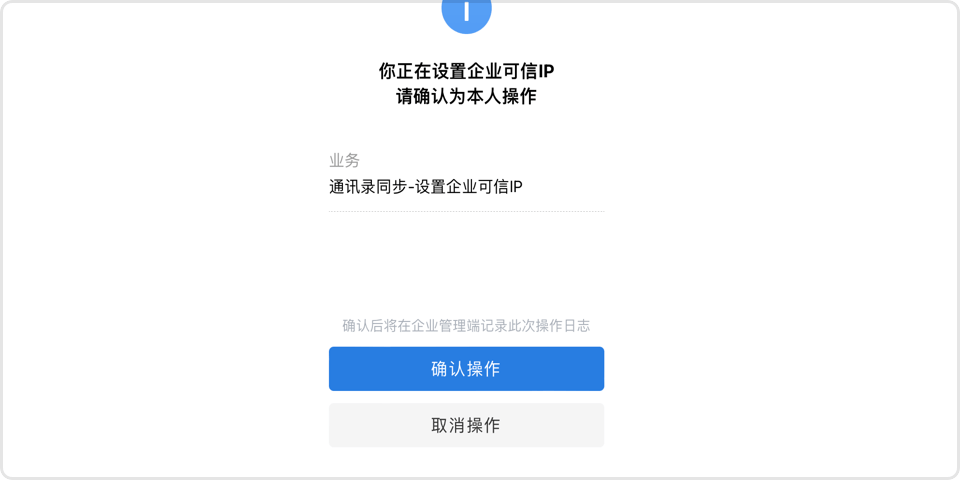Image resolution: width=960 pixels, height=480 pixels.
Task: Select the gray 业务 field label
Action: [345, 161]
